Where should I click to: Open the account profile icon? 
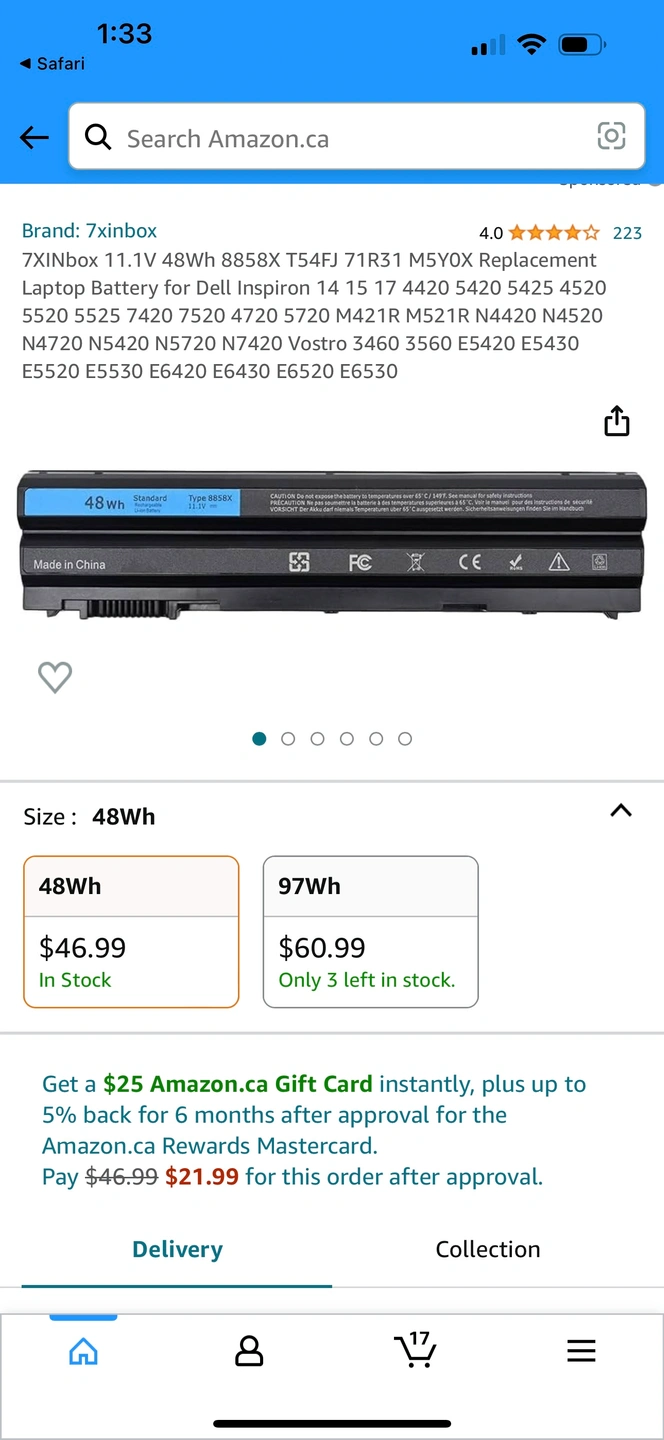248,1351
